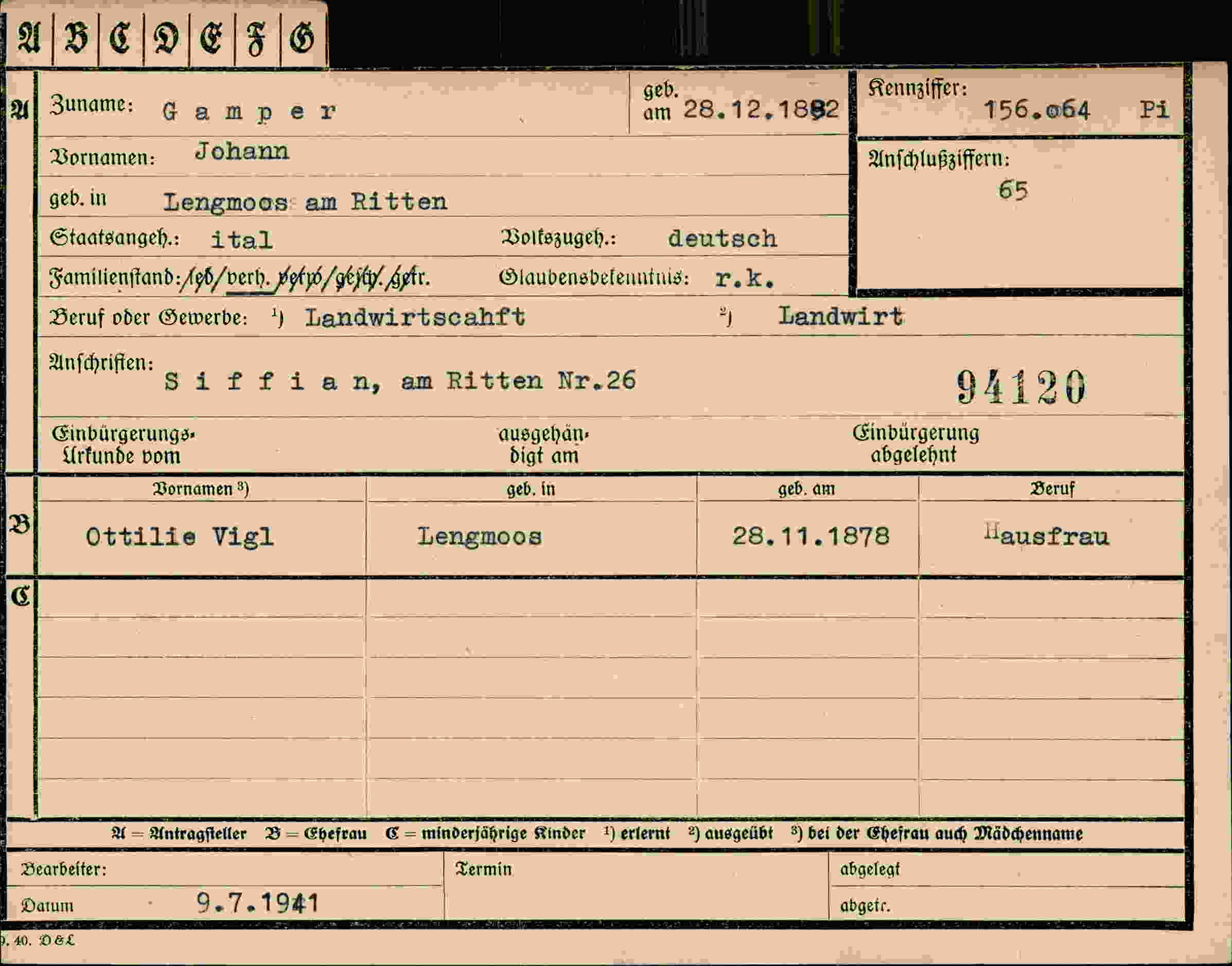Click the practiced occupation 'Landwirt'

(x=841, y=316)
